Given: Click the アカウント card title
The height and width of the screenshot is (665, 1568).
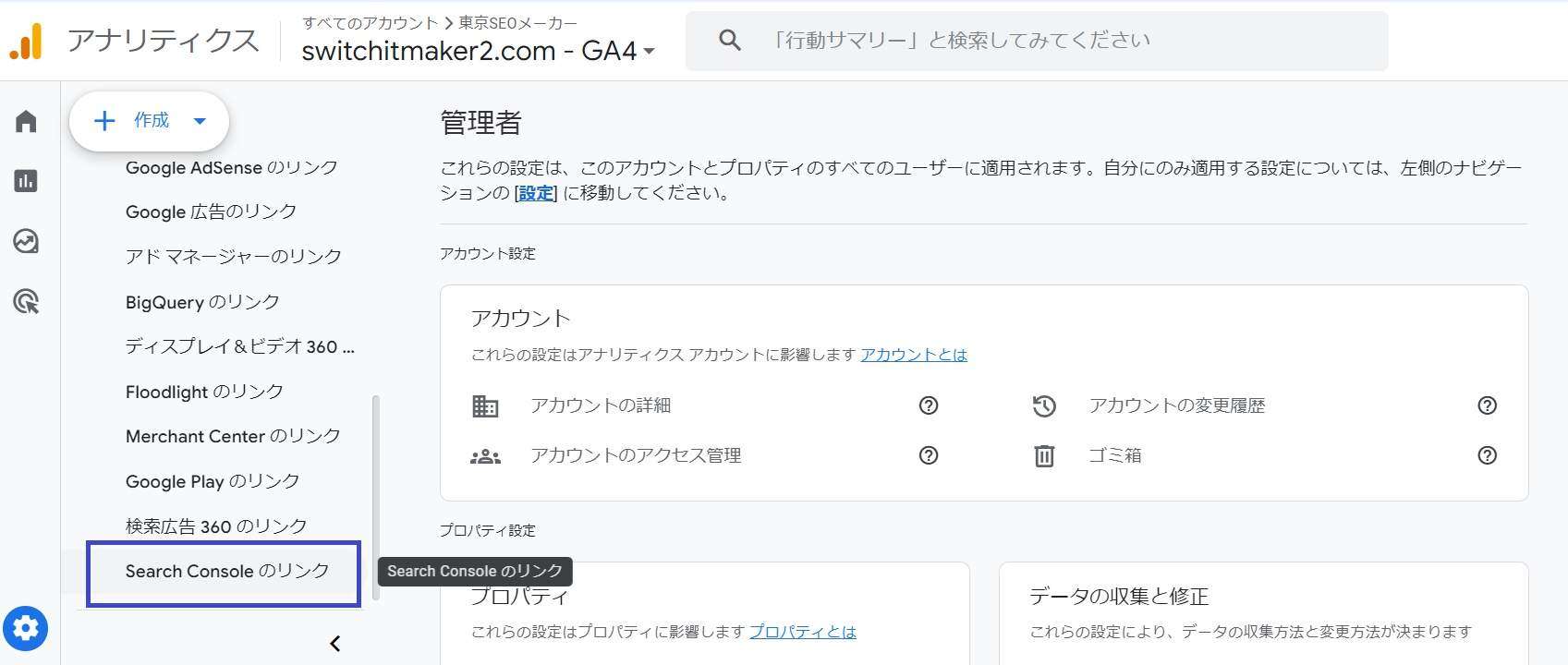Looking at the screenshot, I should click(x=521, y=319).
